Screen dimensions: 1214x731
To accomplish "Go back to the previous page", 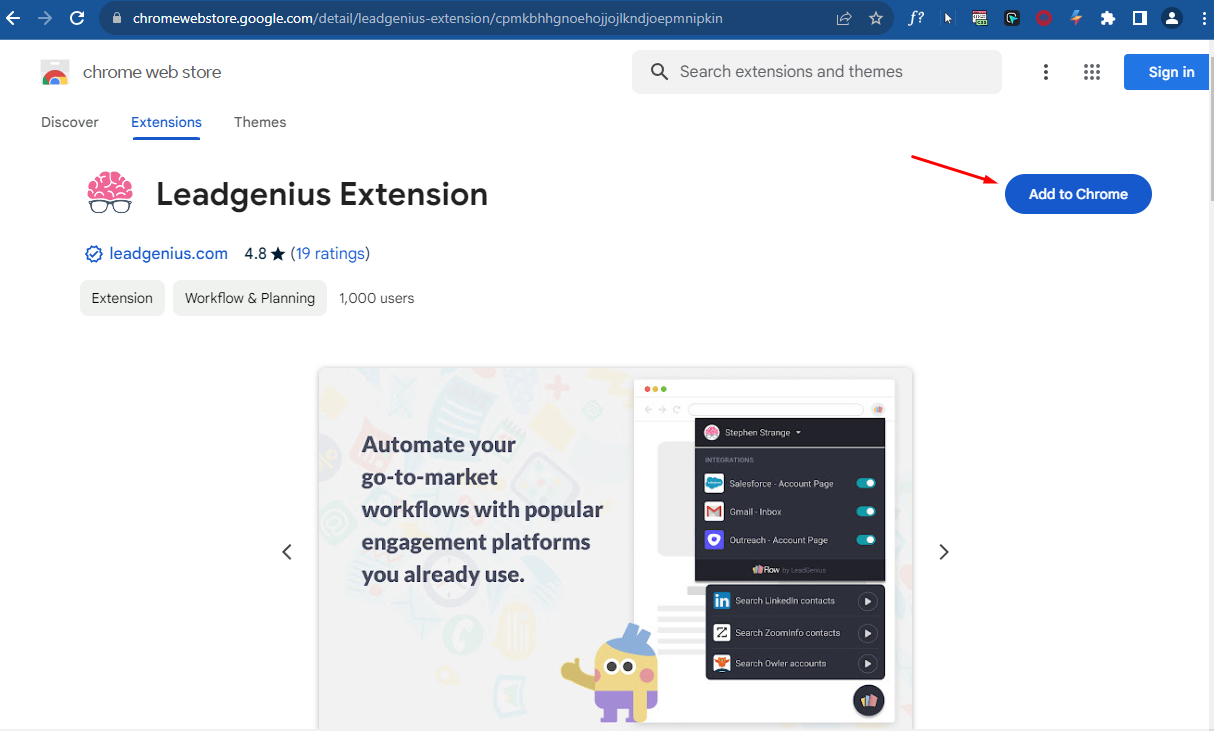I will 14,18.
